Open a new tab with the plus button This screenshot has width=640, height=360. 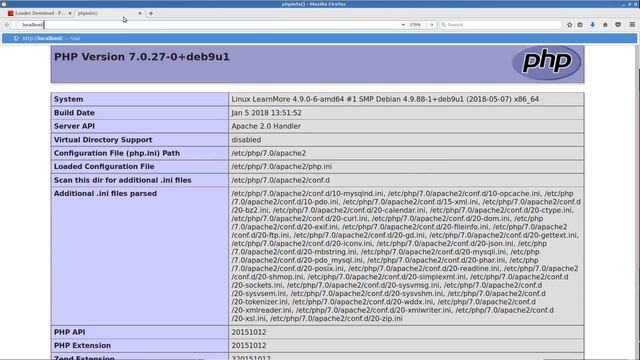151,13
